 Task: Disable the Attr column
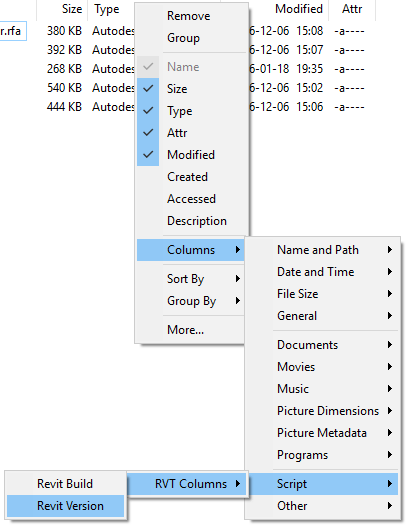click(x=148, y=133)
